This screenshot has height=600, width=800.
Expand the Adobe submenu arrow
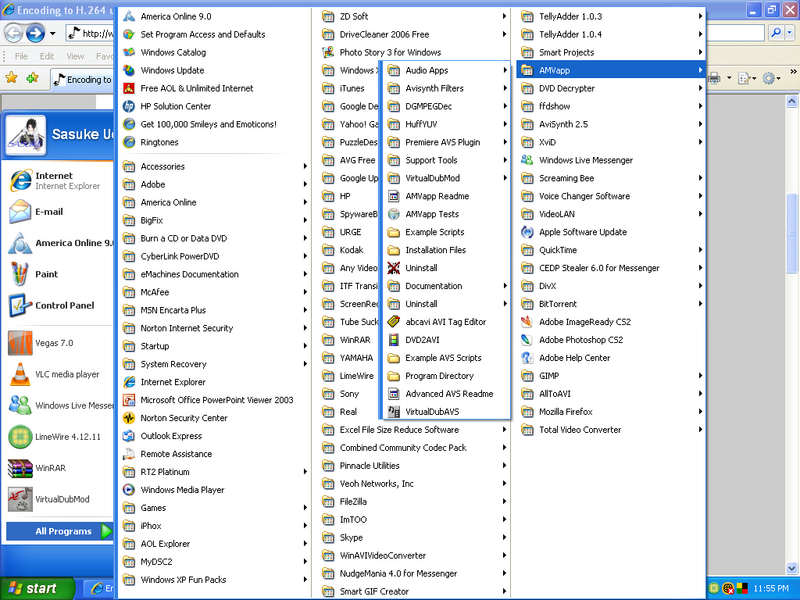click(x=305, y=184)
